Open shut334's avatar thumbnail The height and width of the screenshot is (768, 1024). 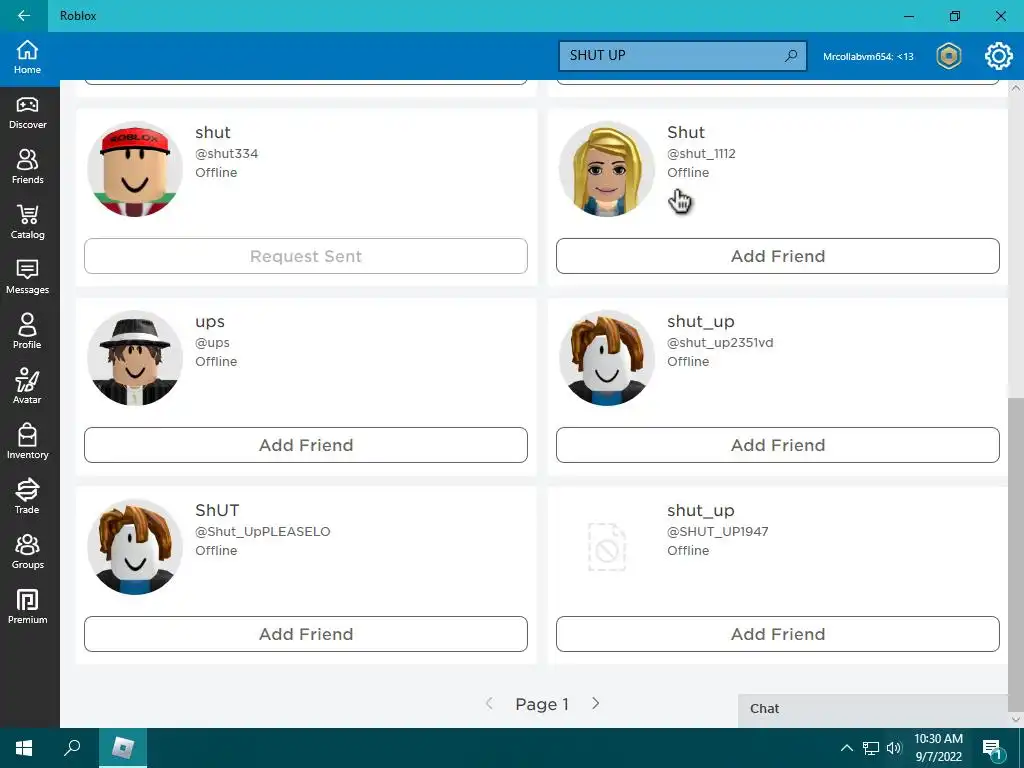(x=135, y=169)
